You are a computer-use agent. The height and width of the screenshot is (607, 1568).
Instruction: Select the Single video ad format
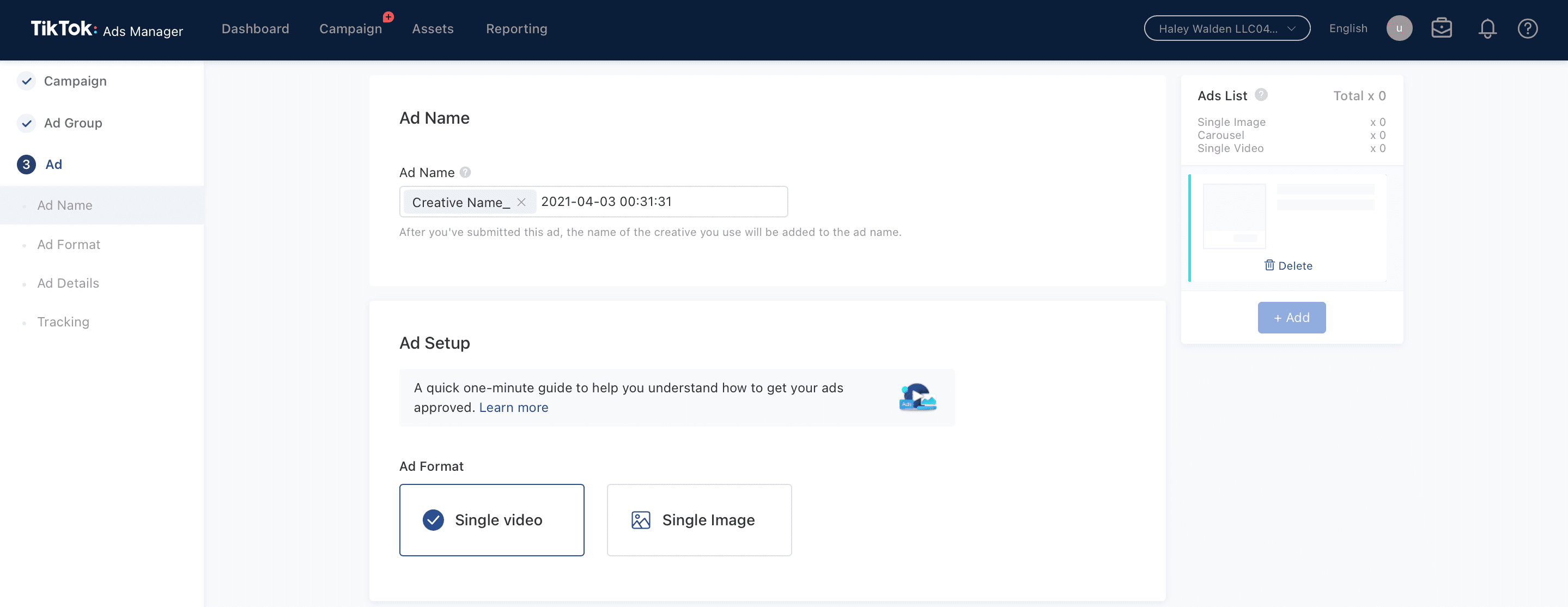(491, 519)
